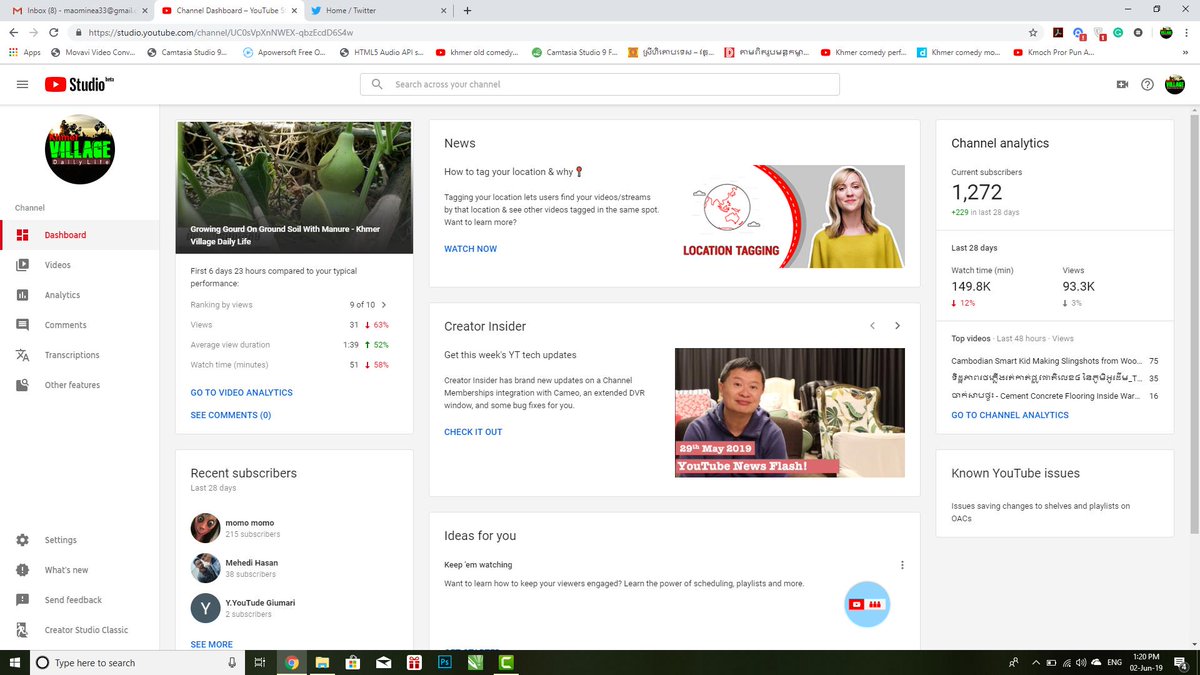Go to previous Creator Insider item
Image resolution: width=1200 pixels, height=675 pixels.
coord(872,326)
